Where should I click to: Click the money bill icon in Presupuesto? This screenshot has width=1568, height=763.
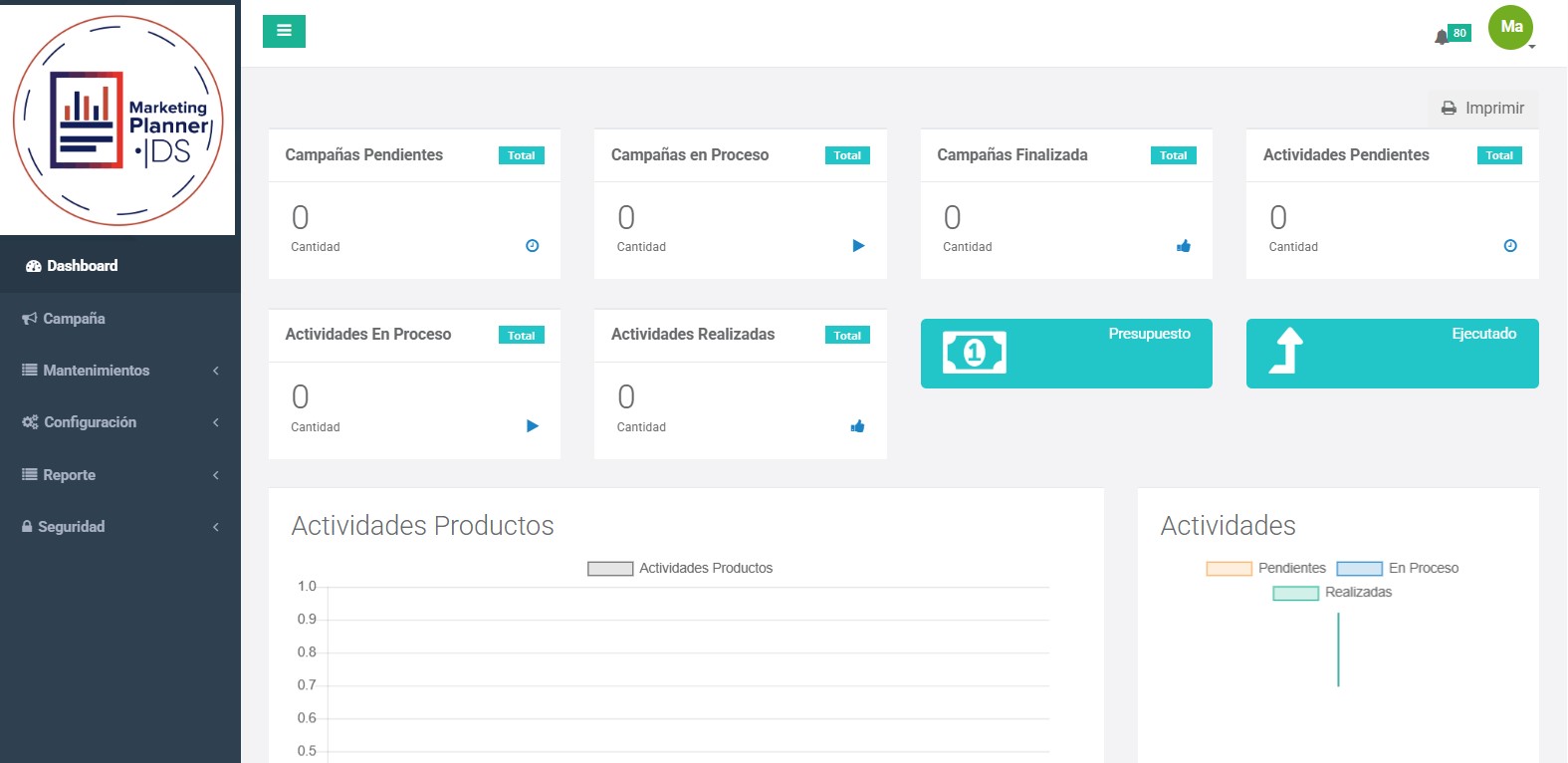pyautogui.click(x=975, y=353)
